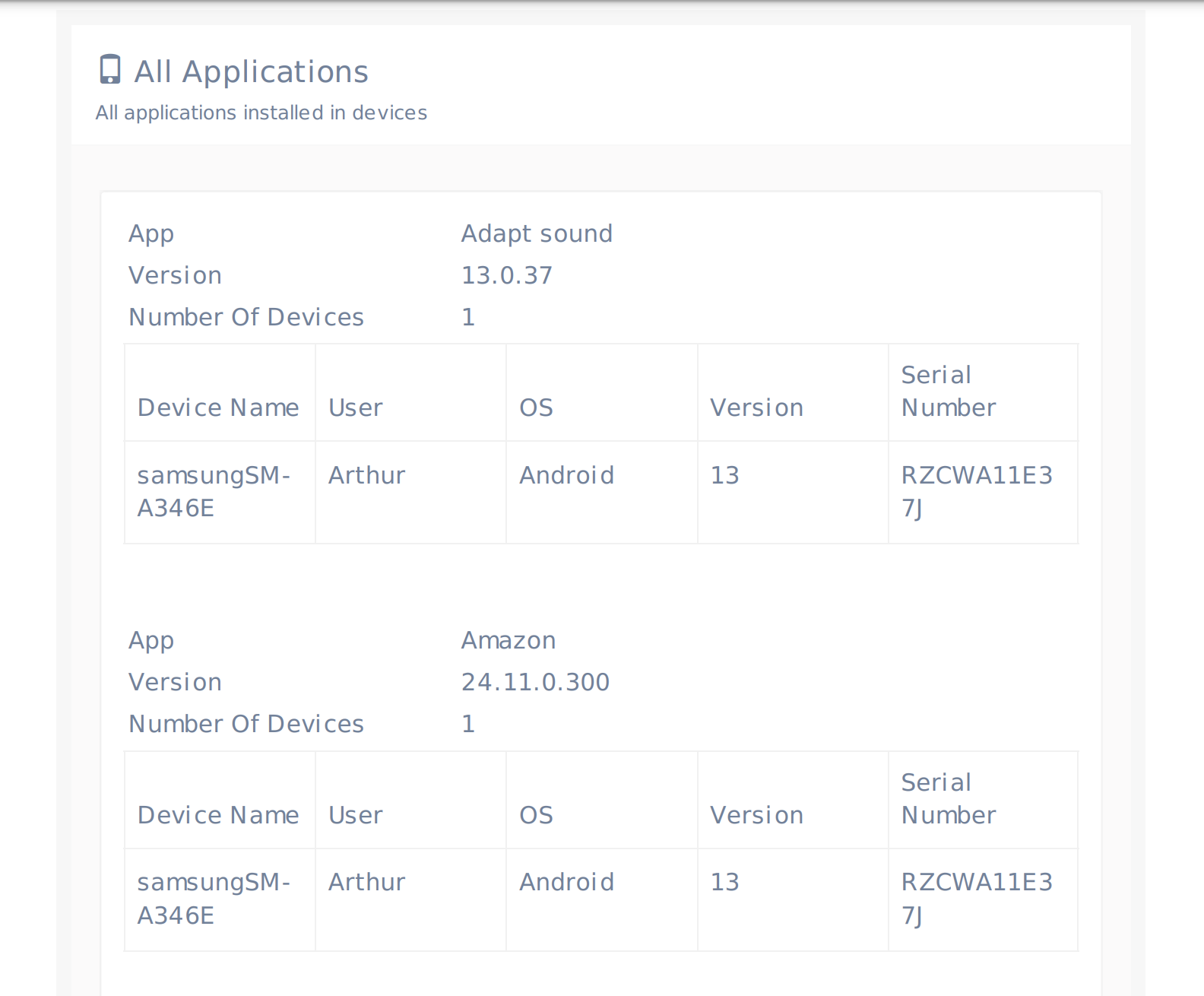Select version value 24.11.0.300
This screenshot has height=996, width=1204.
click(x=535, y=682)
